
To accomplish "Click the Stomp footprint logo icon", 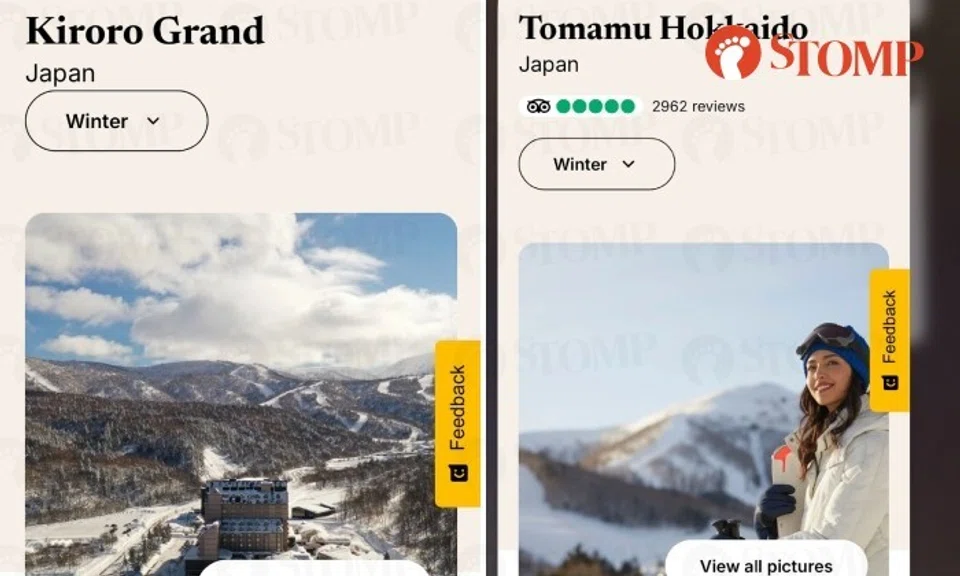I will point(733,53).
